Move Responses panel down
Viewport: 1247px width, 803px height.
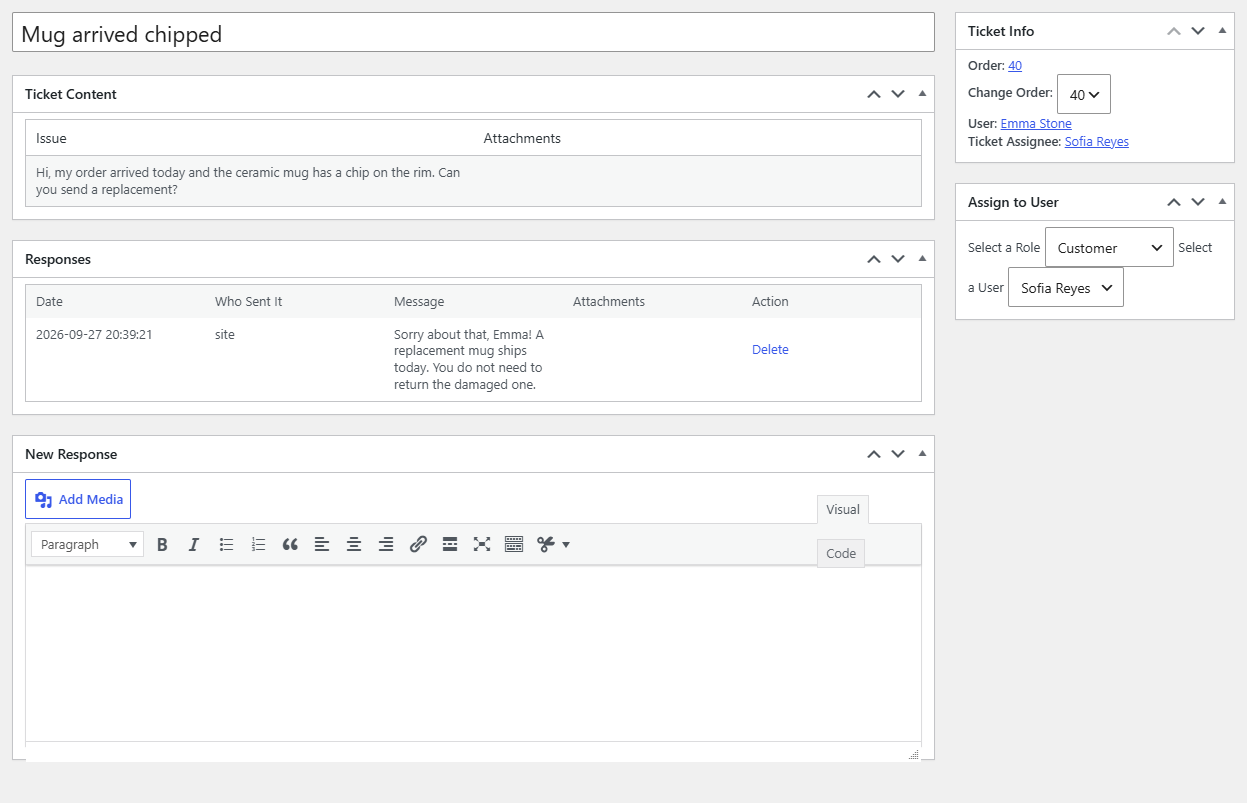898,259
